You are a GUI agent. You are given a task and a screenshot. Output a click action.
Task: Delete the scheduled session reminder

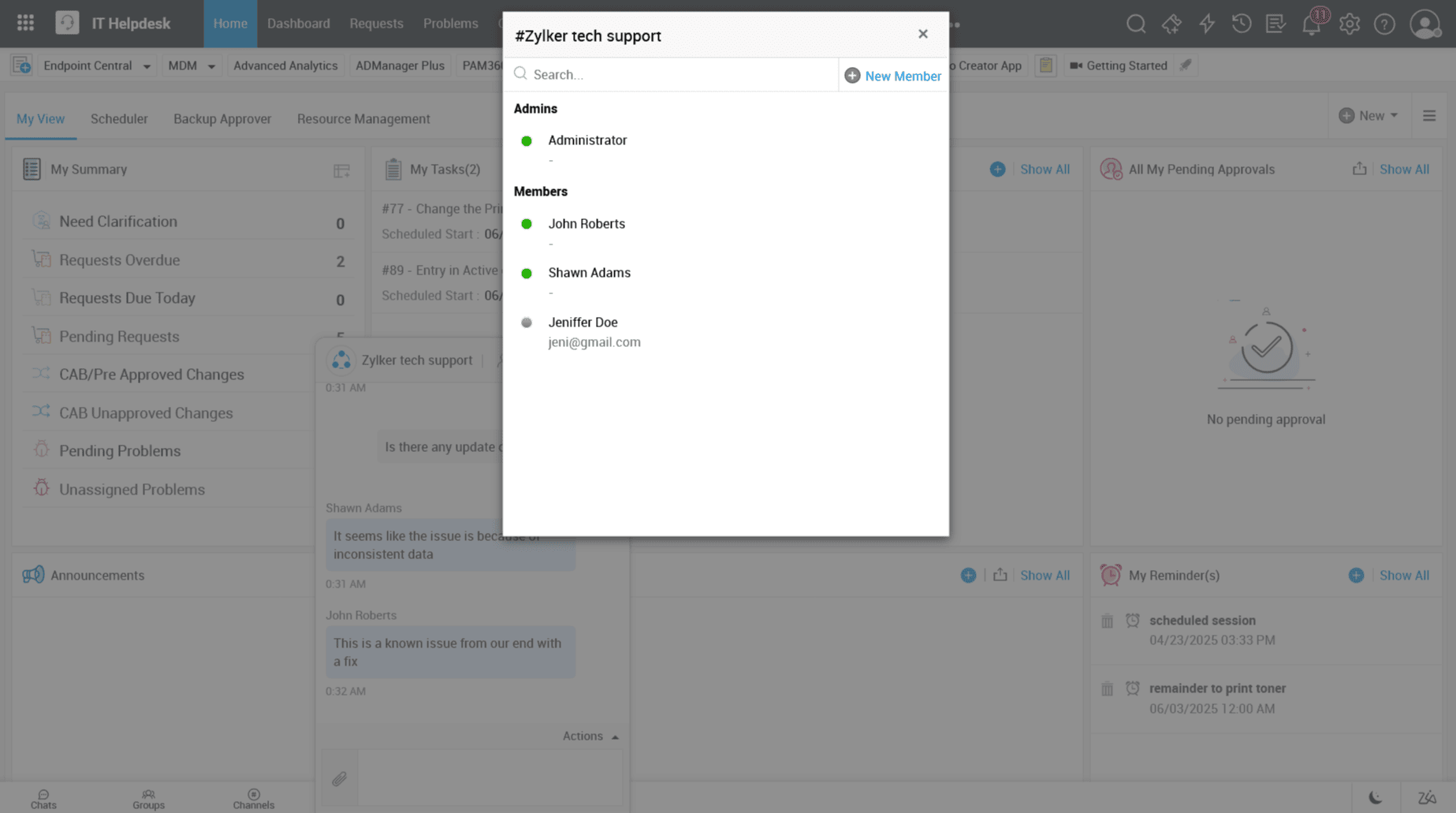(1107, 621)
